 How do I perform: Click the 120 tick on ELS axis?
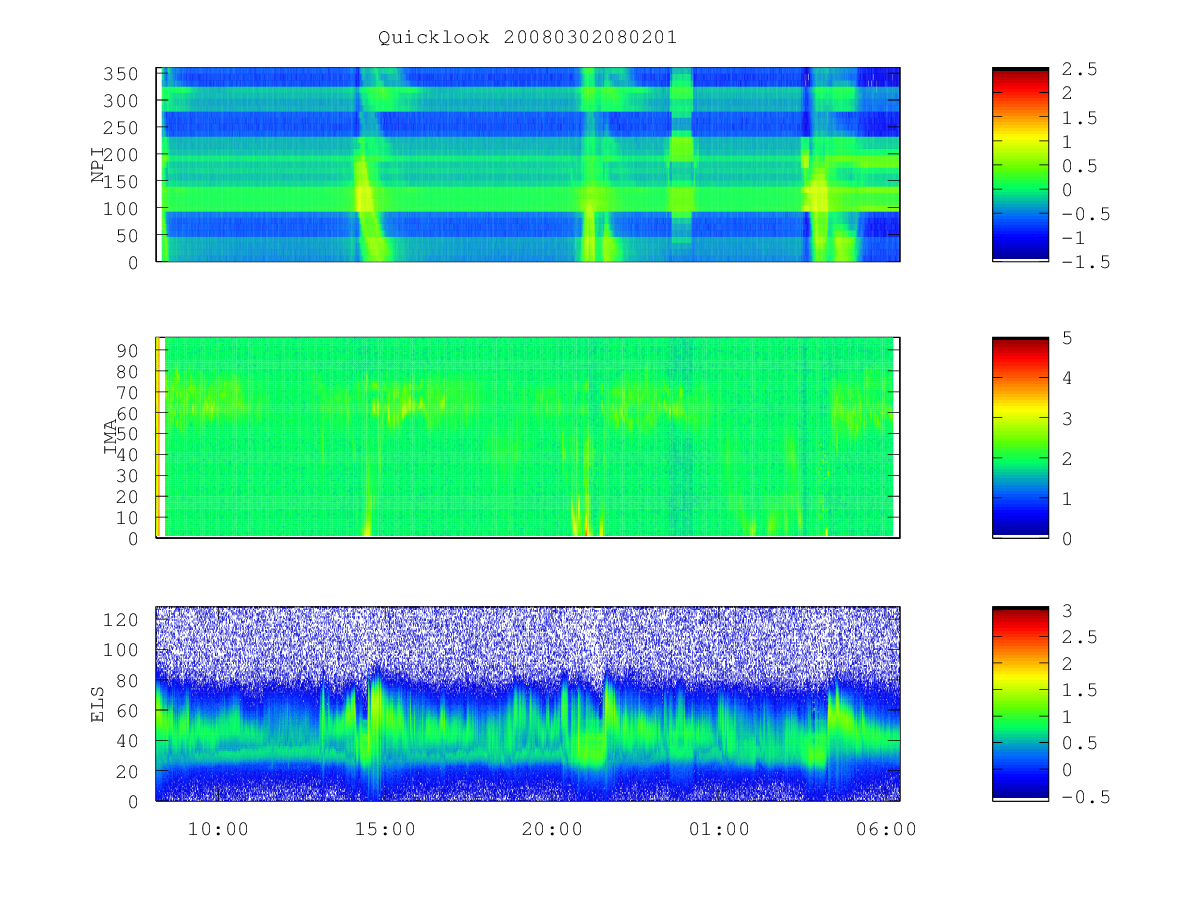(122, 620)
